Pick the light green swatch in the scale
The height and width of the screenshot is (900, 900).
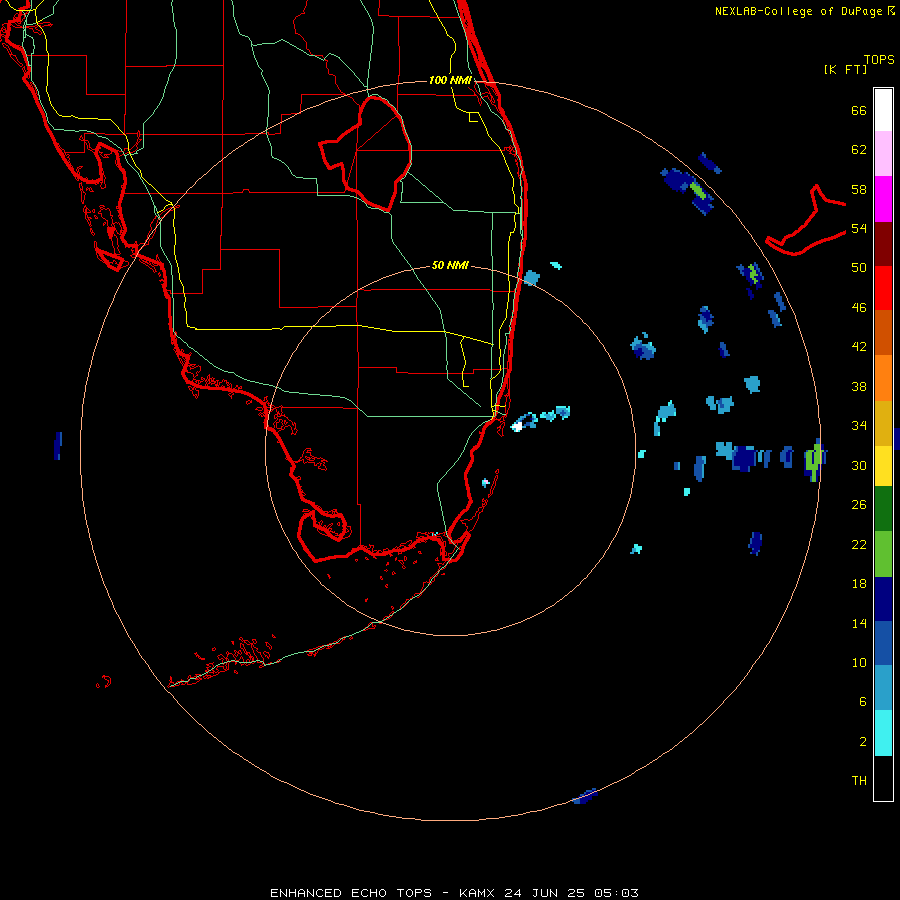(883, 554)
